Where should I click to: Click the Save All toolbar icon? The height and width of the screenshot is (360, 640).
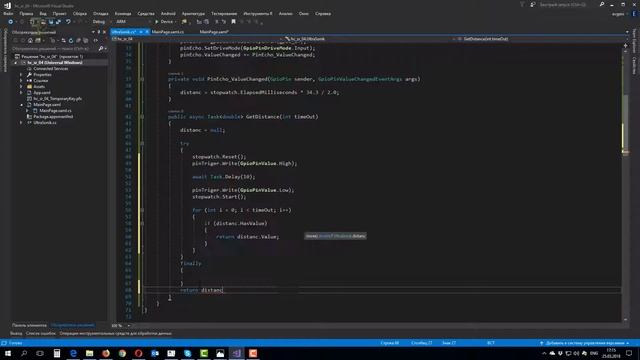tap(58, 22)
